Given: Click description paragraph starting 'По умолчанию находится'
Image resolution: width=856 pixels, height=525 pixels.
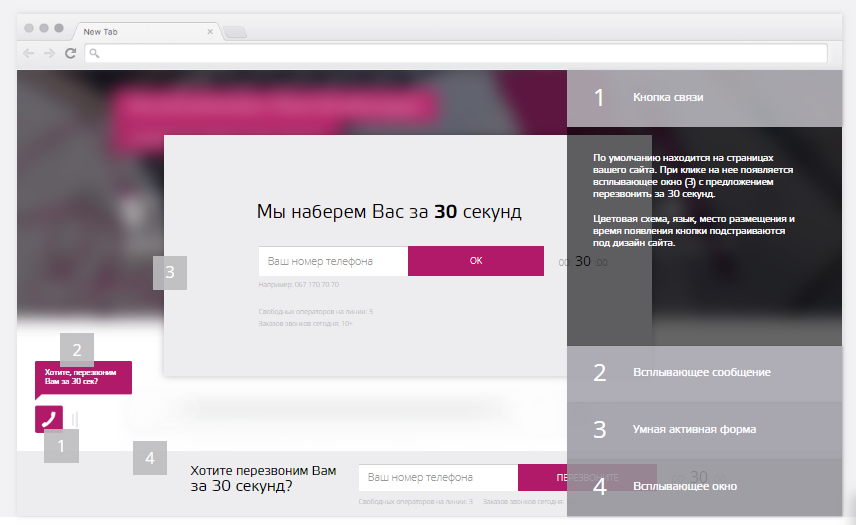Looking at the screenshot, I should point(693,176).
